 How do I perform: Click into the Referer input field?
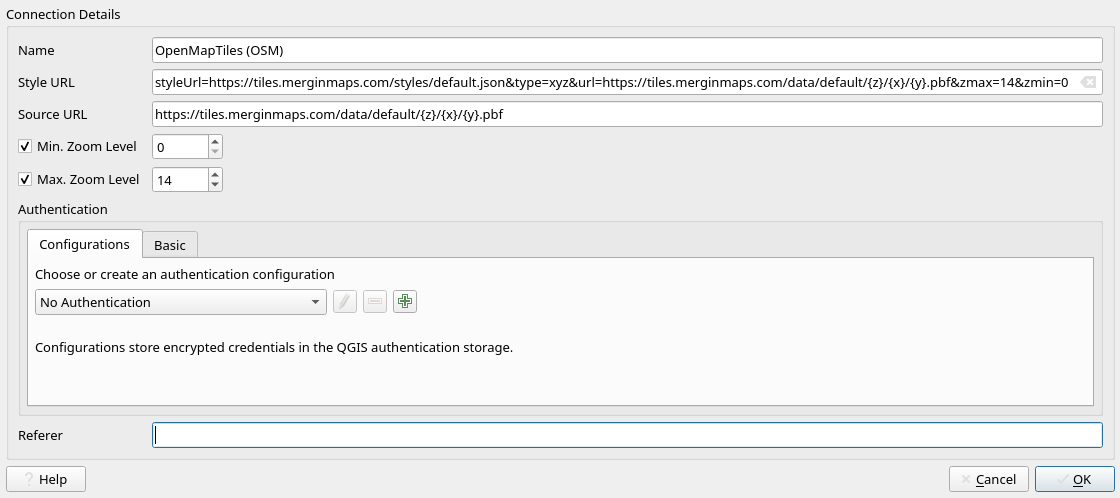tap(627, 435)
